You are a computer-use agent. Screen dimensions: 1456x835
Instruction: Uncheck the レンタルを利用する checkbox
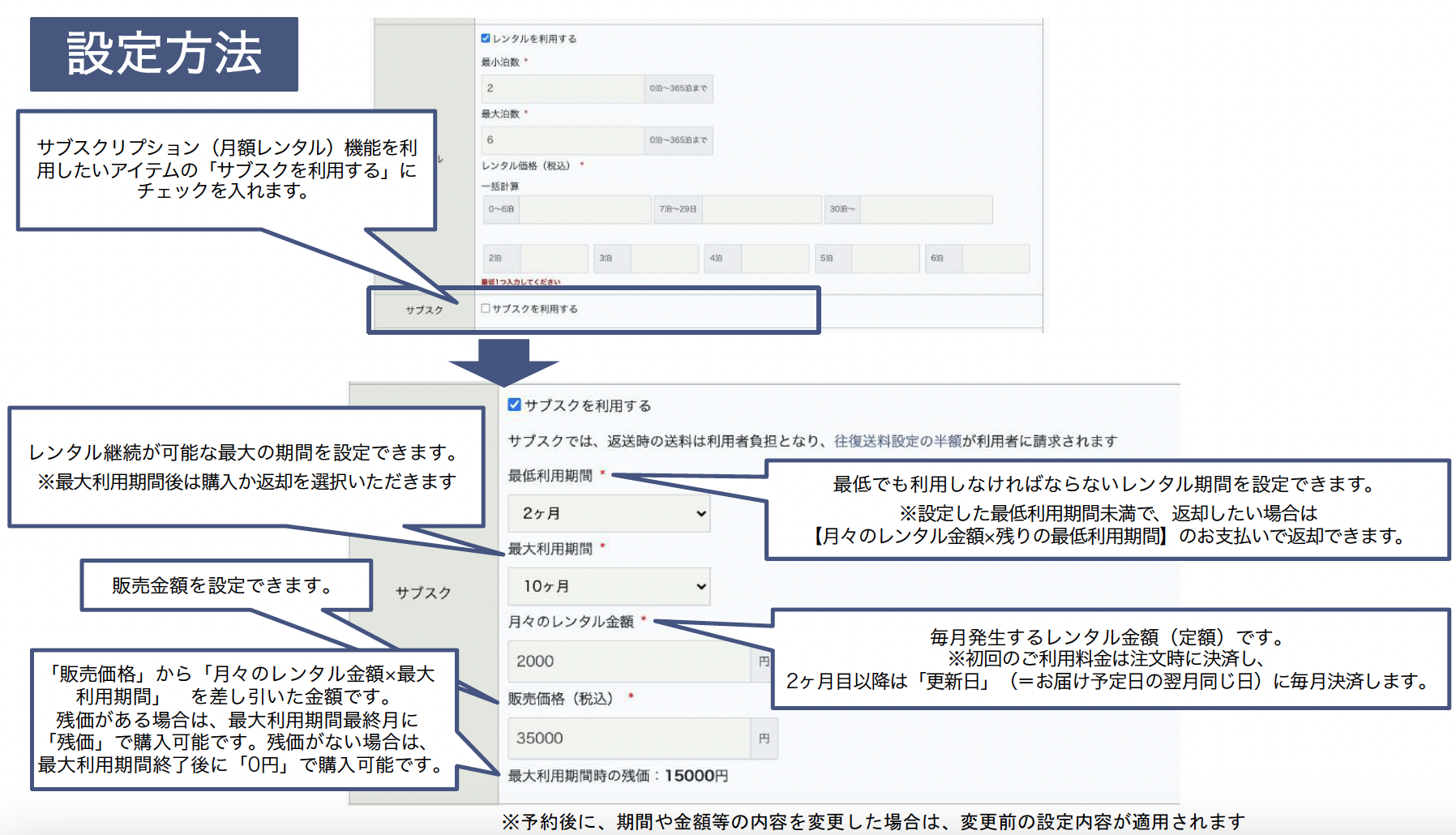[x=486, y=38]
